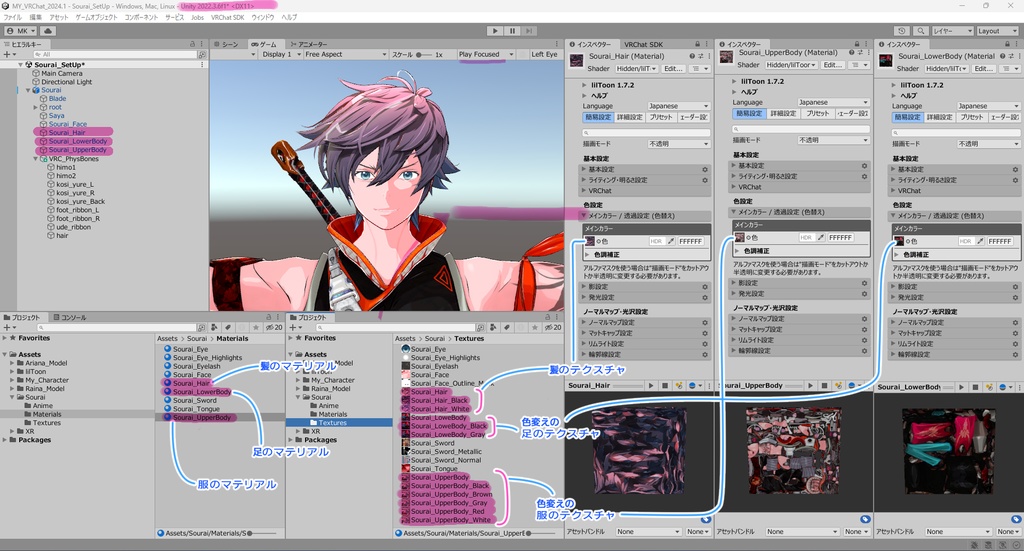Expand lilToon 1.7.2 foldout in the Sourai_UpperBody inspector
The height and width of the screenshot is (551, 1024).
733,82
